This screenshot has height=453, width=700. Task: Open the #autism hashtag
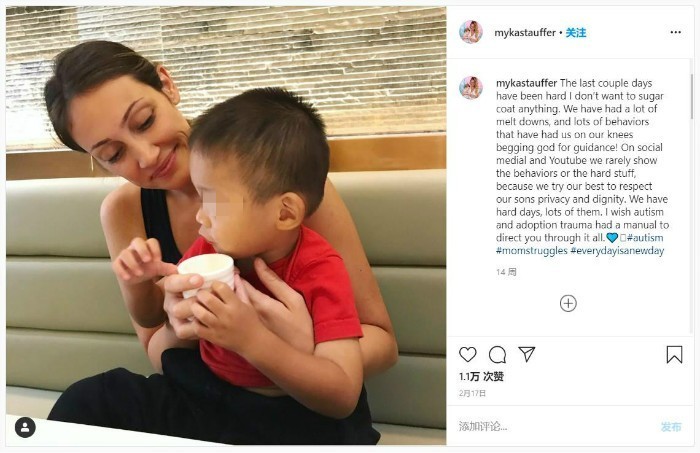645,237
